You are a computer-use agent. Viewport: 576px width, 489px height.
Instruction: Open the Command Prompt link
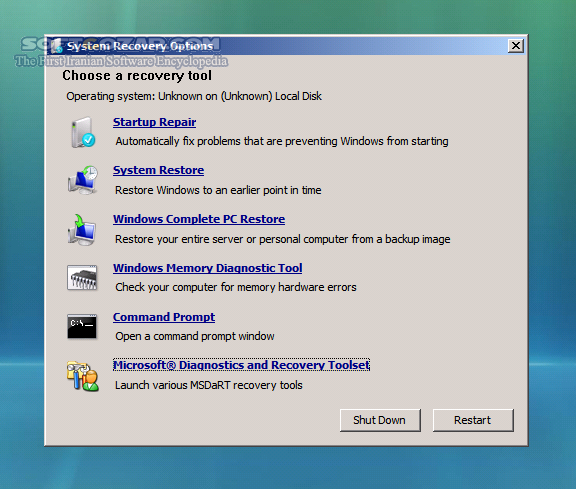[x=164, y=317]
